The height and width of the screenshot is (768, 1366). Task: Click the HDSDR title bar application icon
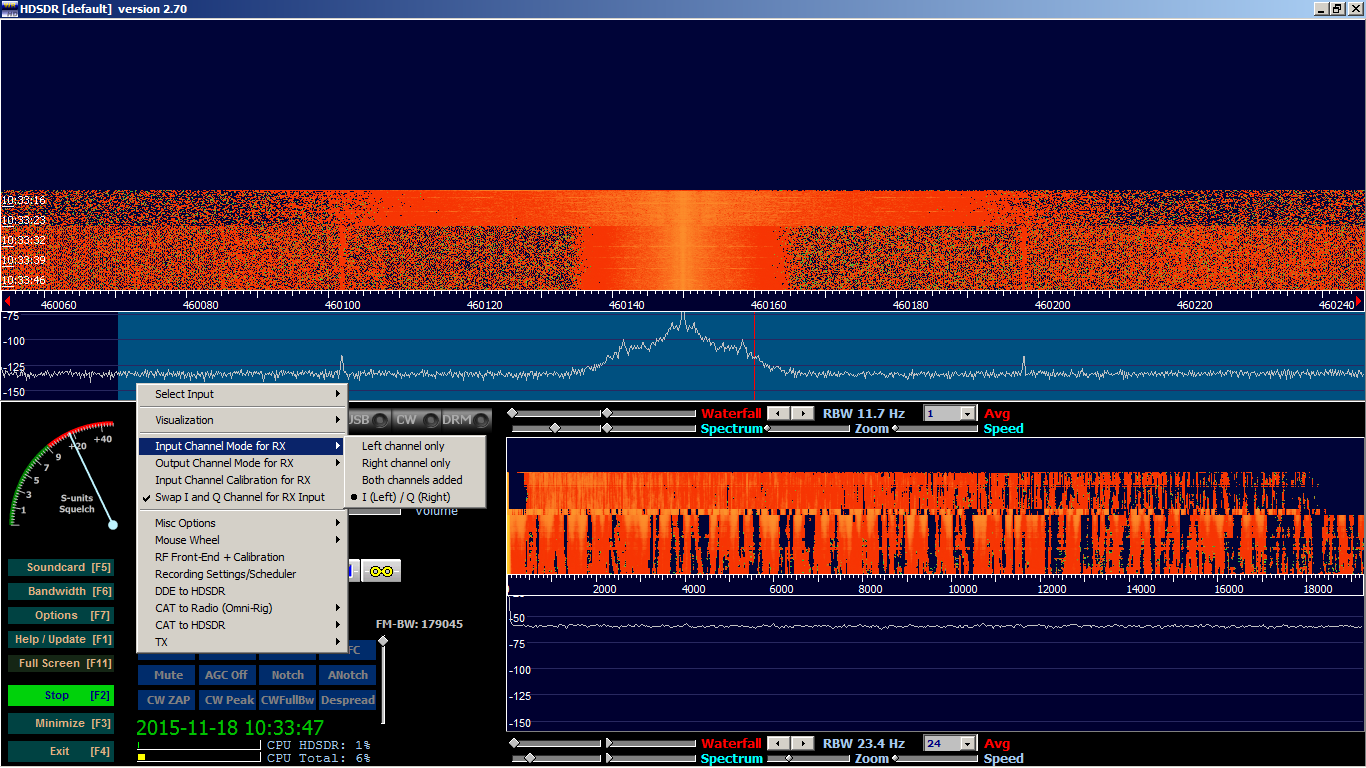pos(10,9)
